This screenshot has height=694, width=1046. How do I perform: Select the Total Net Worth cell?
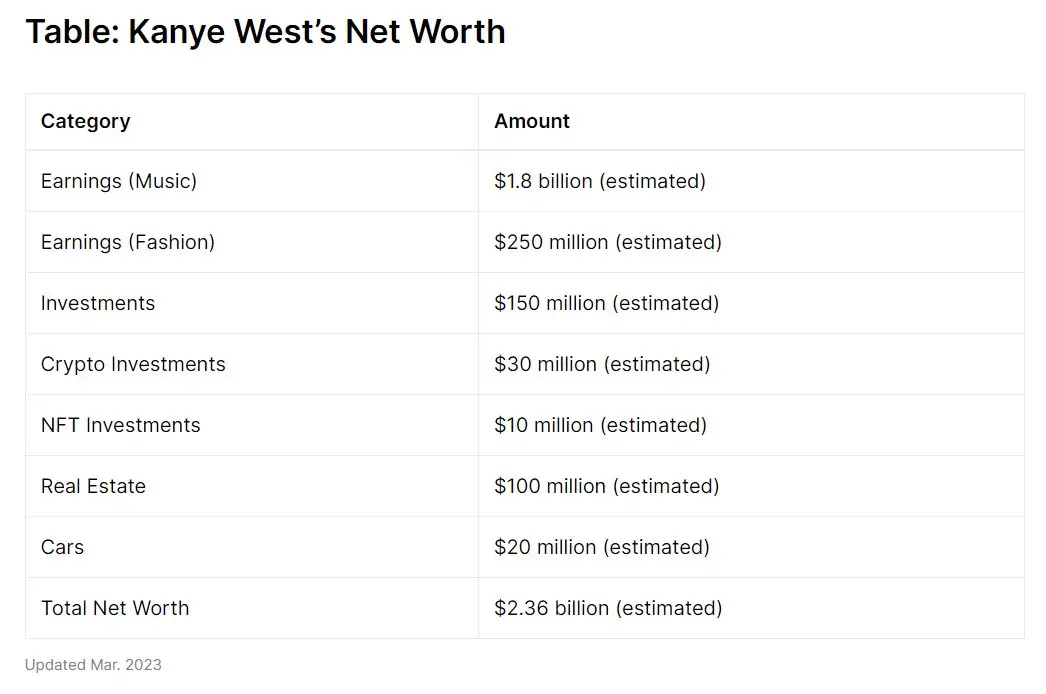(x=115, y=608)
